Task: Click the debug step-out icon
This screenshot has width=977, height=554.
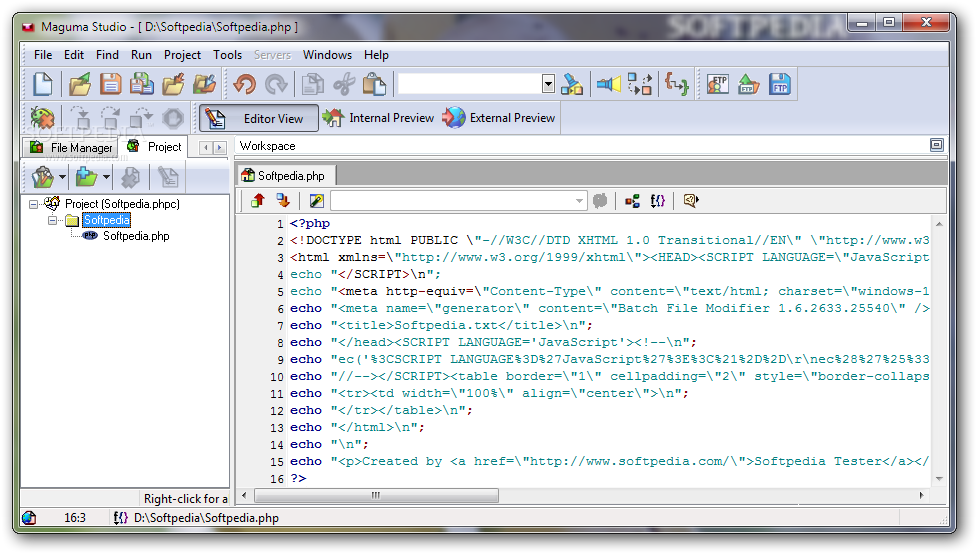Action: point(141,118)
